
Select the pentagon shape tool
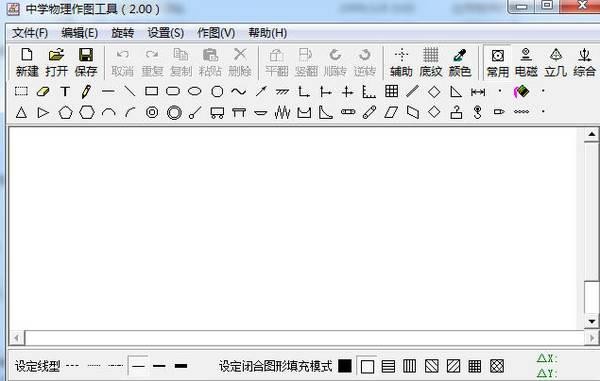click(x=65, y=112)
